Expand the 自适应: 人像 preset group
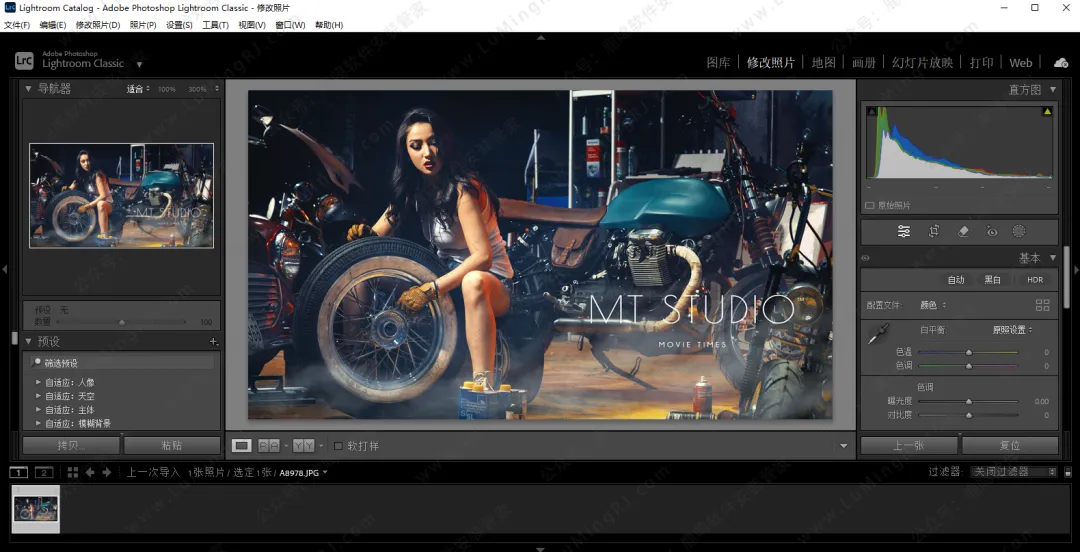 (x=39, y=382)
